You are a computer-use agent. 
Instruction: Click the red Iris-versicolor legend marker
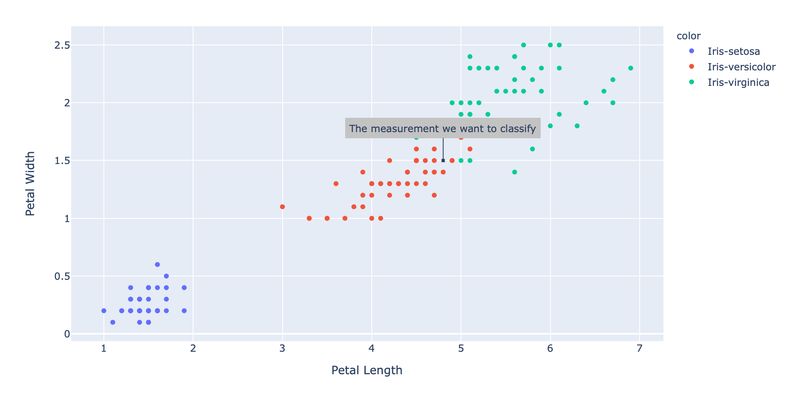tap(692, 67)
